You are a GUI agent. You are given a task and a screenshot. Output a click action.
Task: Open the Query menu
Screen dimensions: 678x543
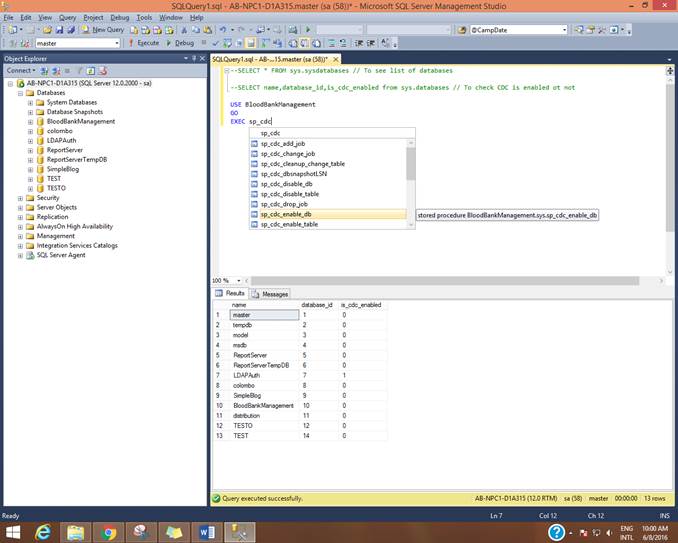point(67,17)
